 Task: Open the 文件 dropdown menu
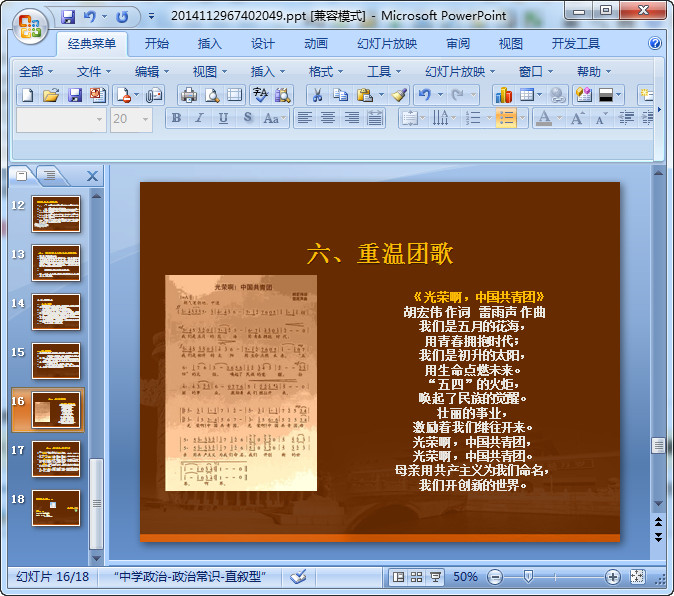click(94, 71)
